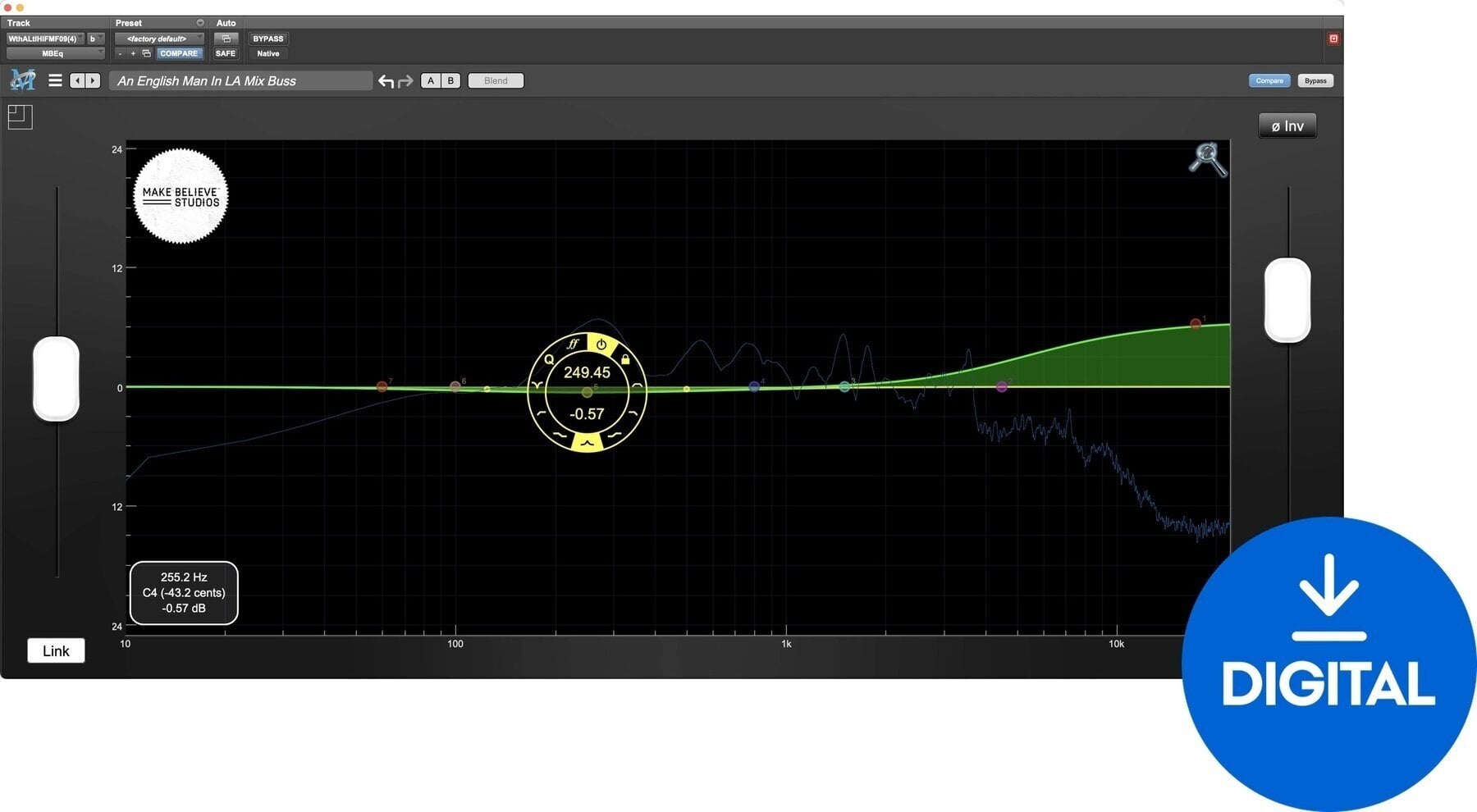The height and width of the screenshot is (812, 1477).
Task: Open Preset menu circle arrow
Action: [x=200, y=23]
